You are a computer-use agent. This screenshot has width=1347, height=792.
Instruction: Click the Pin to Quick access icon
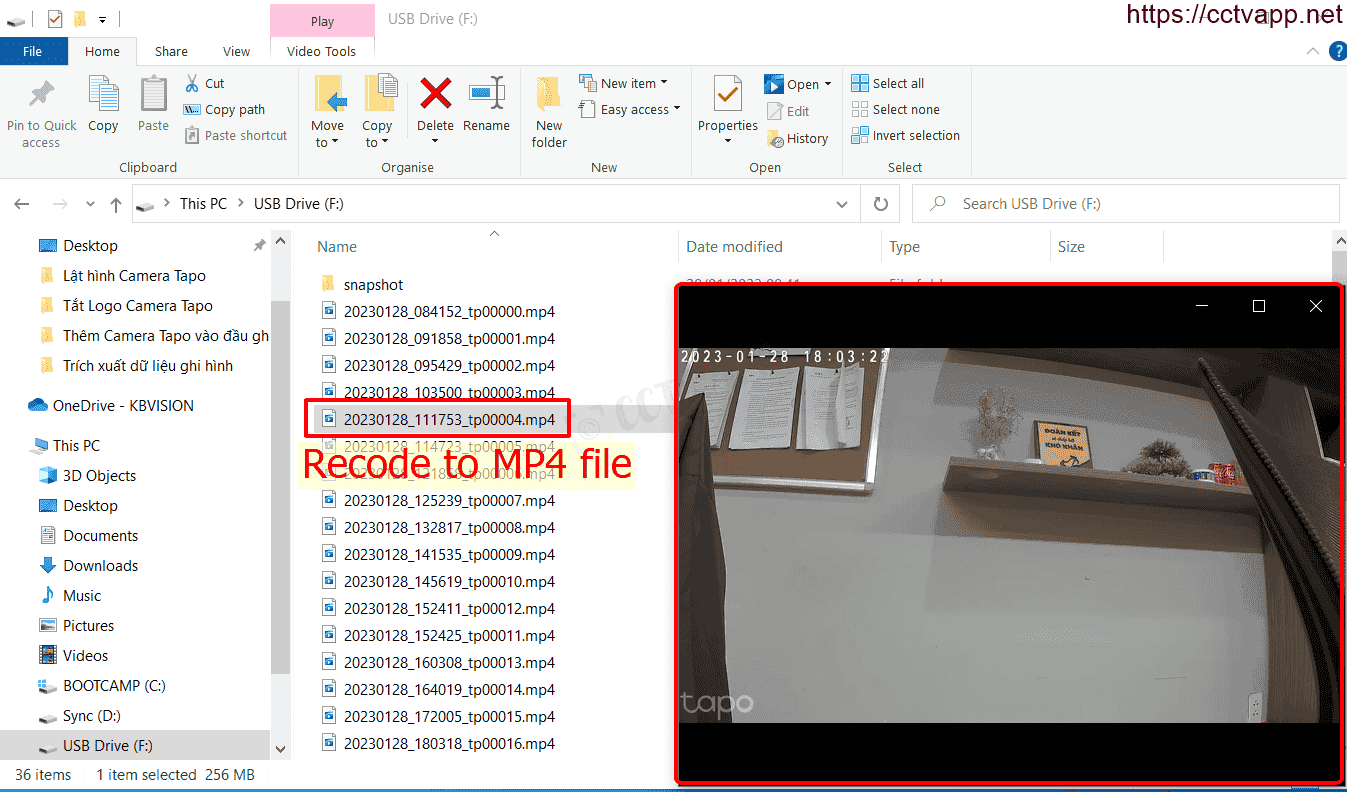point(41,94)
